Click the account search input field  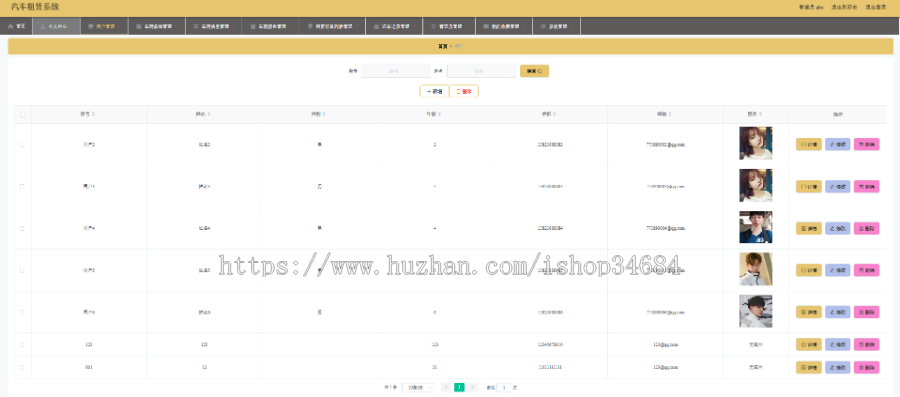[x=395, y=71]
